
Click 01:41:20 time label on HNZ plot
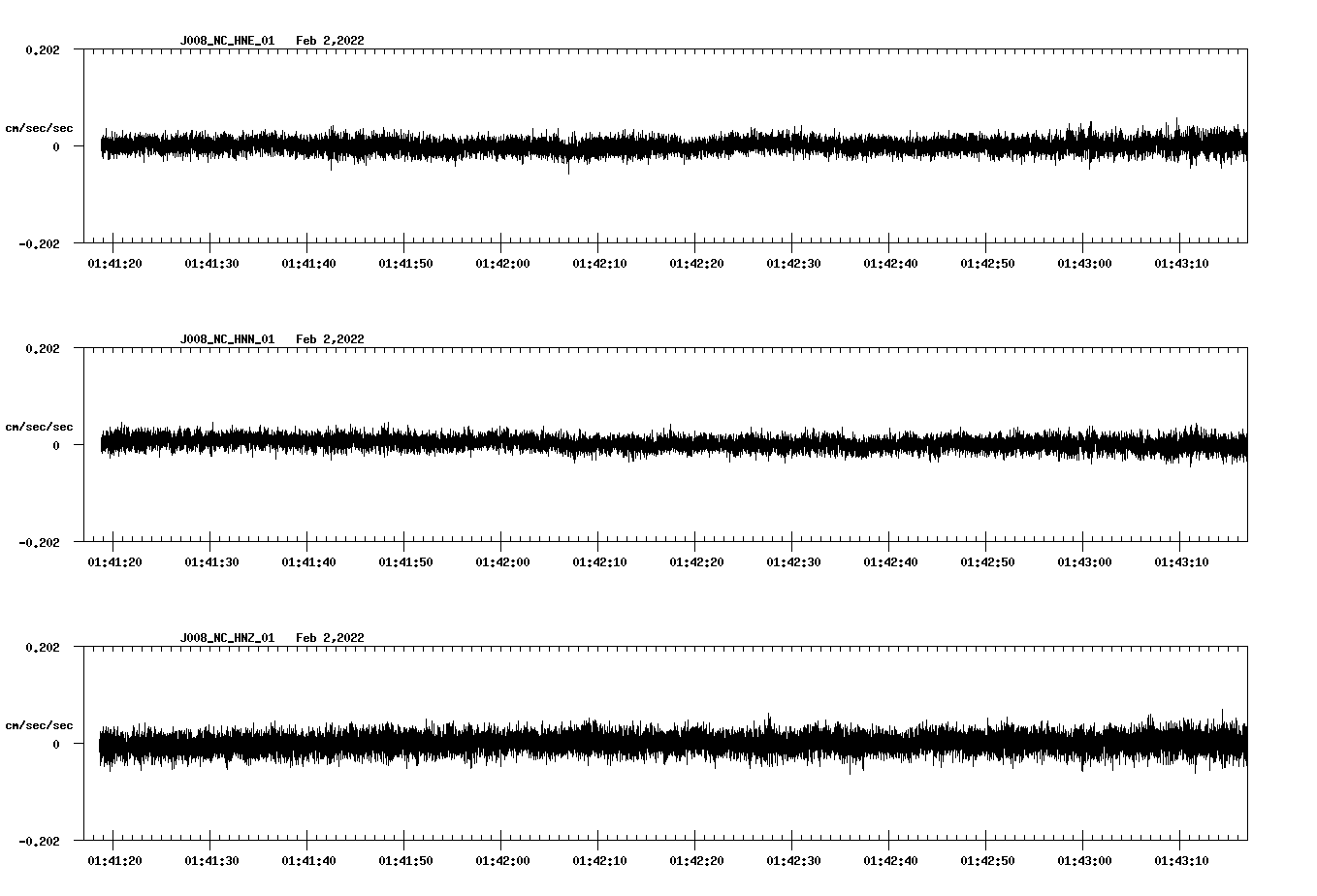114,861
